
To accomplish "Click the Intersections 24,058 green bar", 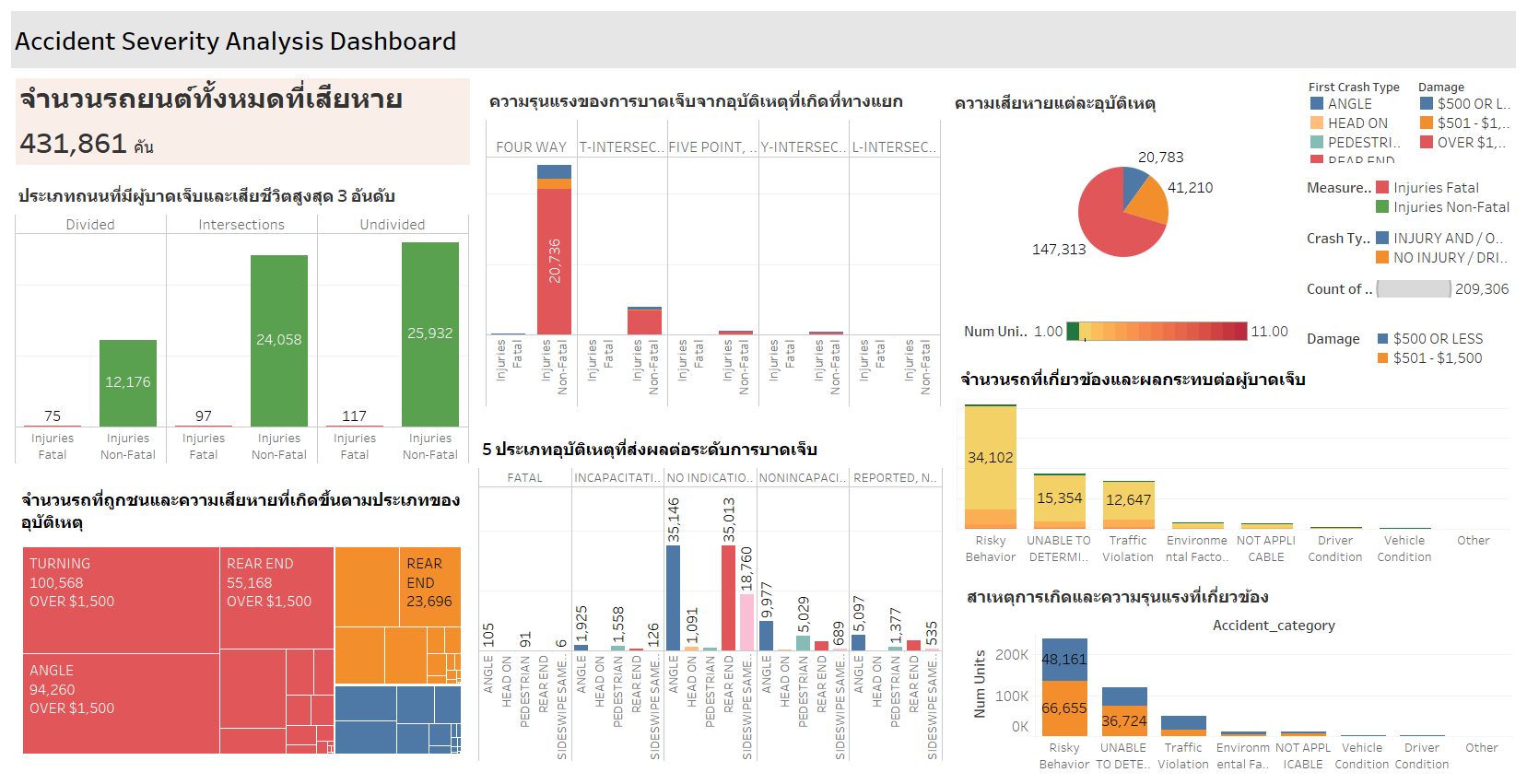I will point(279,340).
